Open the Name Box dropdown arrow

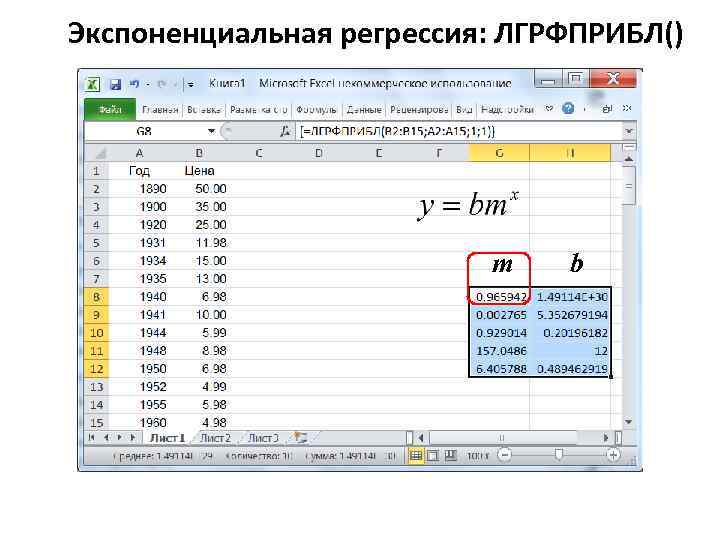tap(211, 131)
